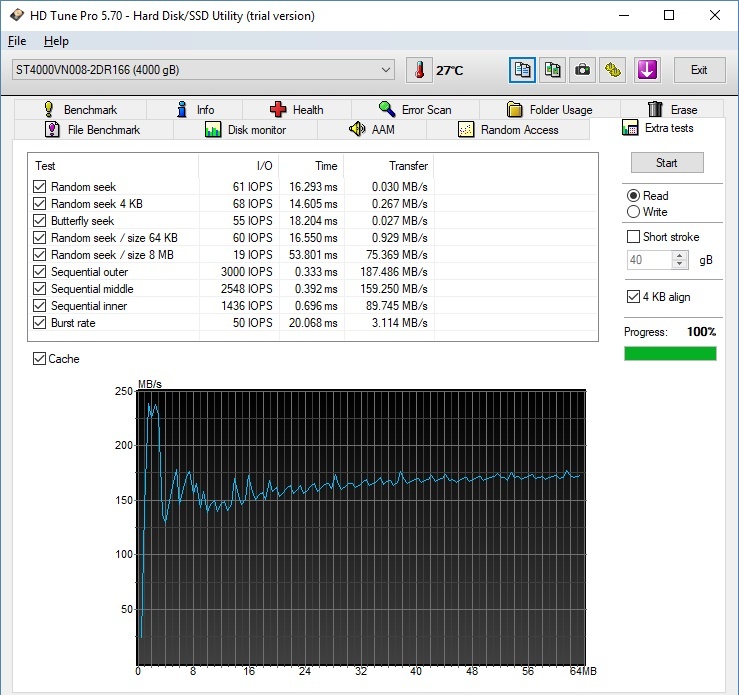Click the Time column header
Image resolution: width=739 pixels, height=695 pixels.
312,166
